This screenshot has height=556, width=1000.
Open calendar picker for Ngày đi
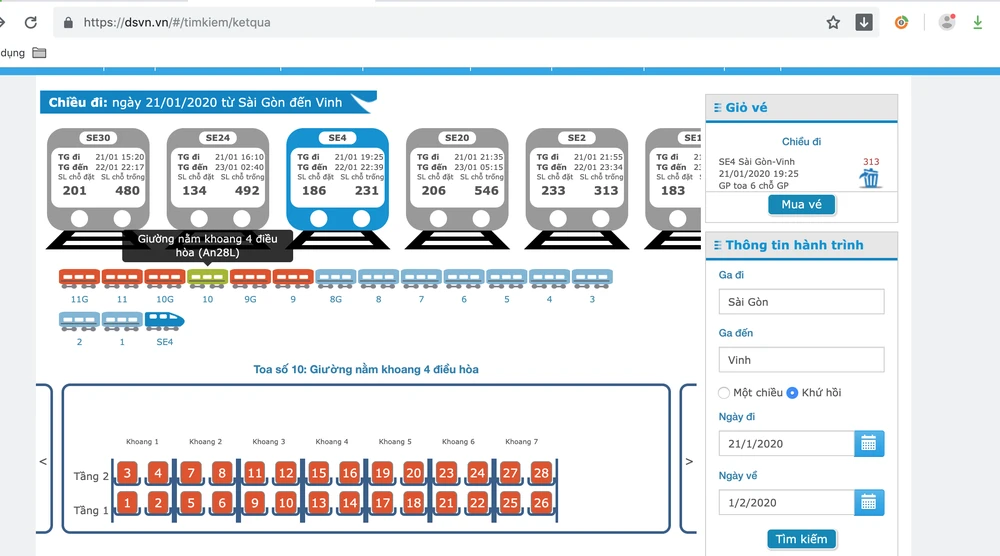click(x=869, y=443)
